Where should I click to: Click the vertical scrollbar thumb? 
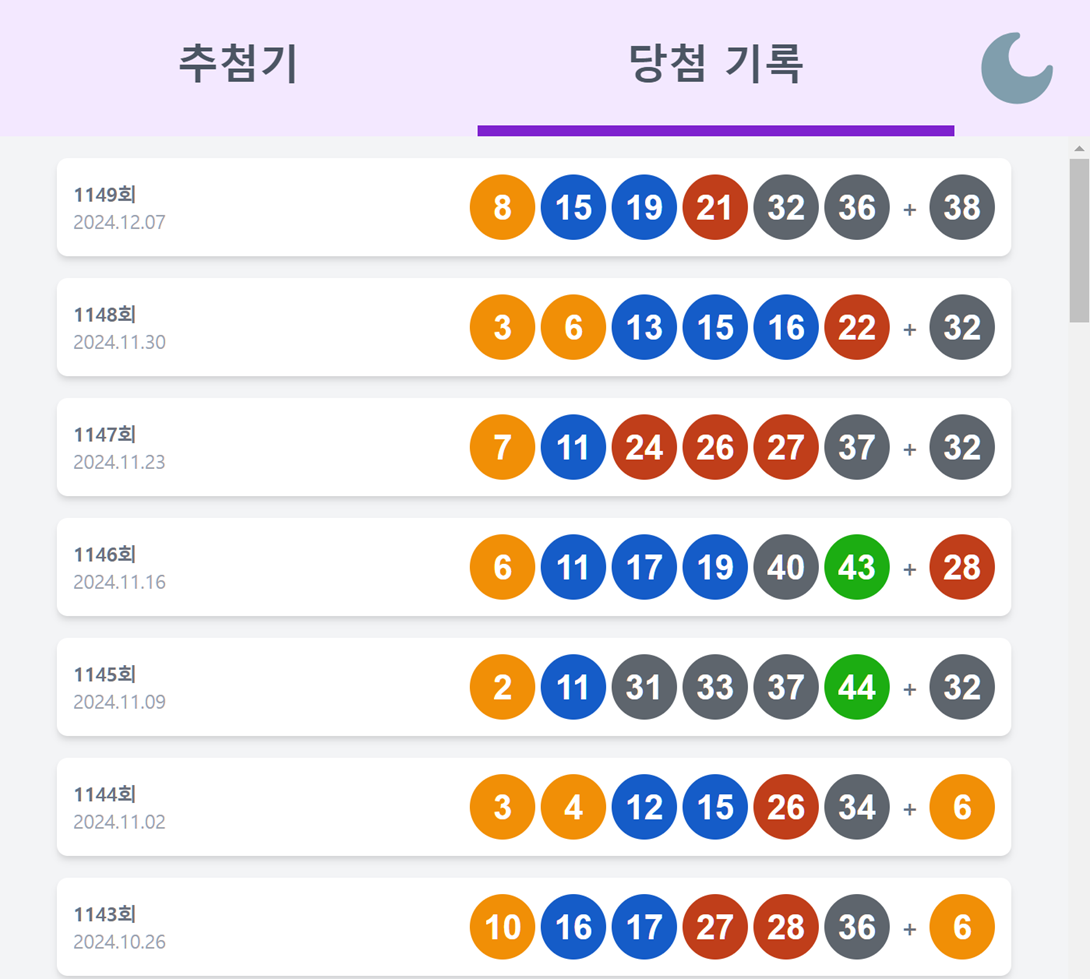pyautogui.click(x=1079, y=241)
